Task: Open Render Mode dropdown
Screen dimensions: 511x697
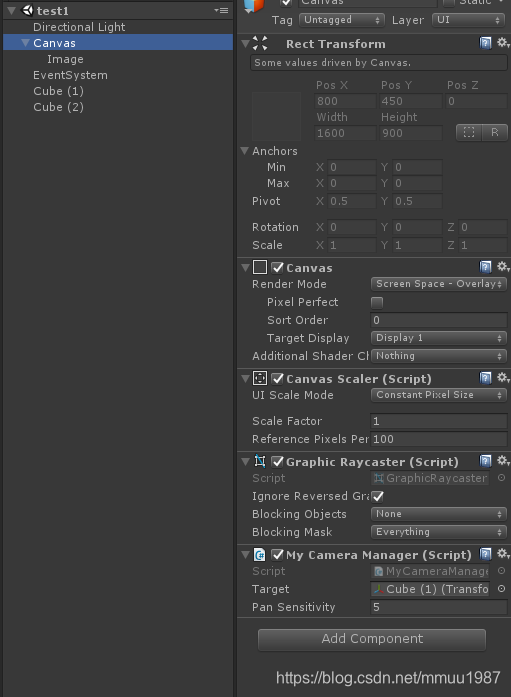Action: coord(439,284)
